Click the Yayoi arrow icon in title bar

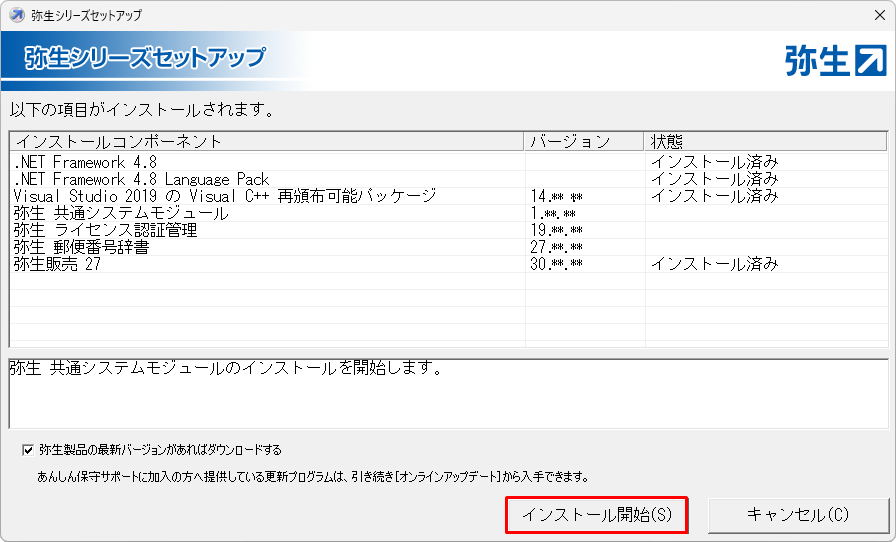(17, 15)
